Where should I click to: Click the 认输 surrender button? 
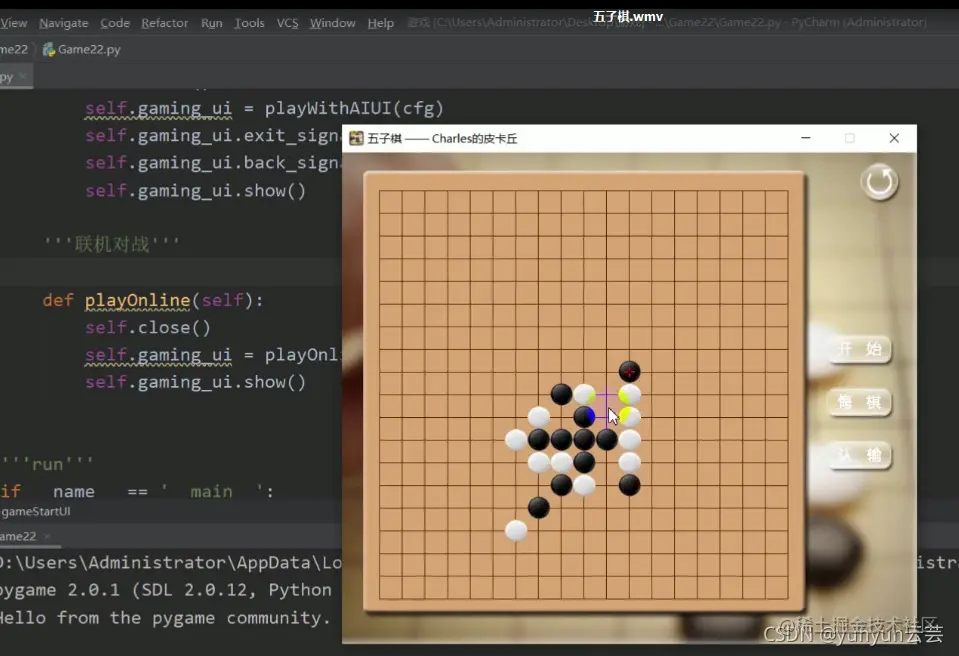click(x=859, y=454)
